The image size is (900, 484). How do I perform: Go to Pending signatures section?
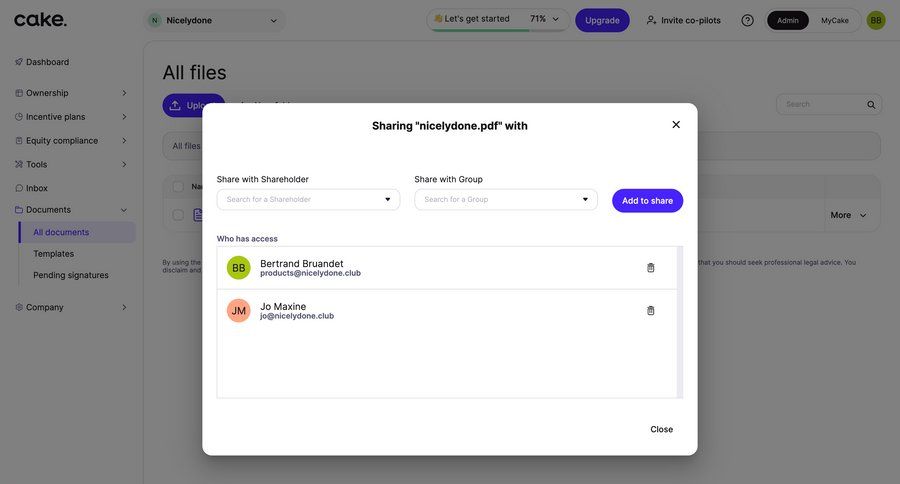pos(71,275)
